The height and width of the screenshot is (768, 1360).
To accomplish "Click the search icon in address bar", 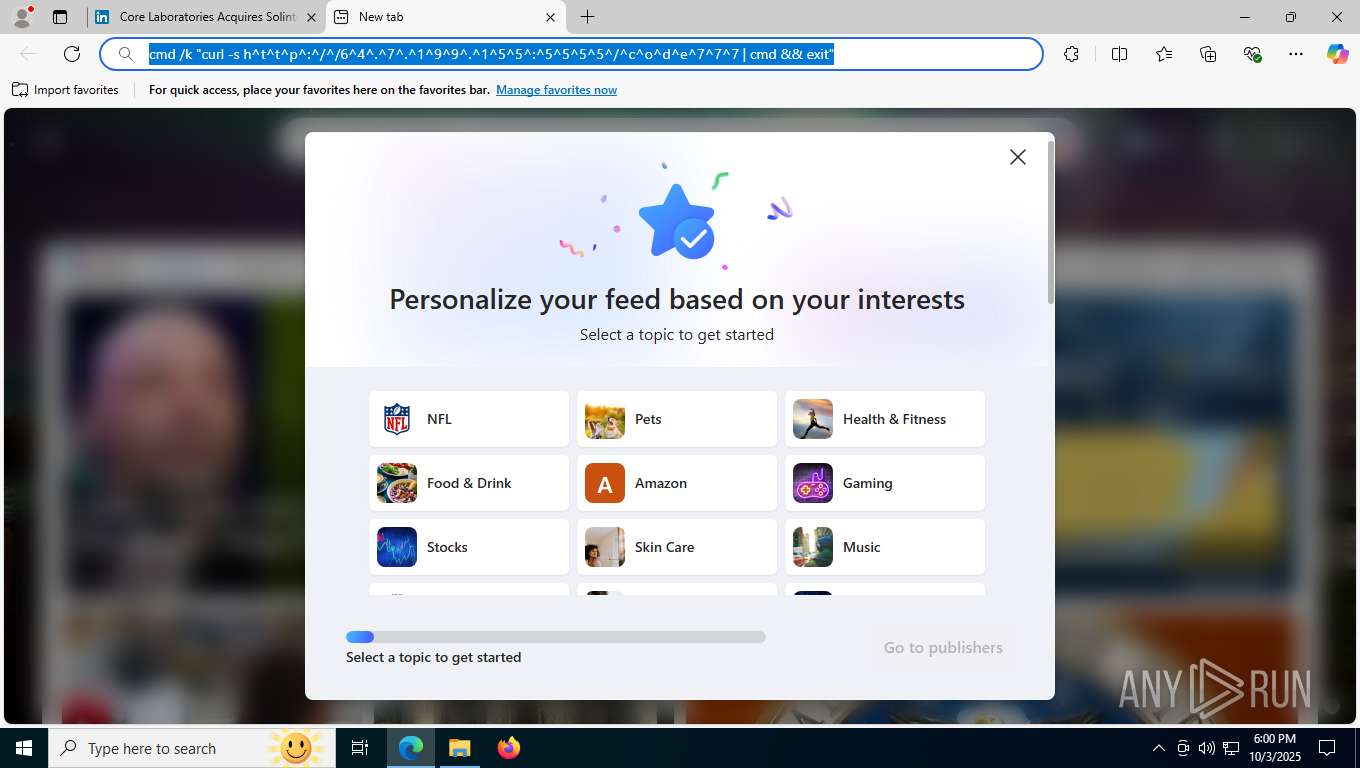I will tap(126, 54).
